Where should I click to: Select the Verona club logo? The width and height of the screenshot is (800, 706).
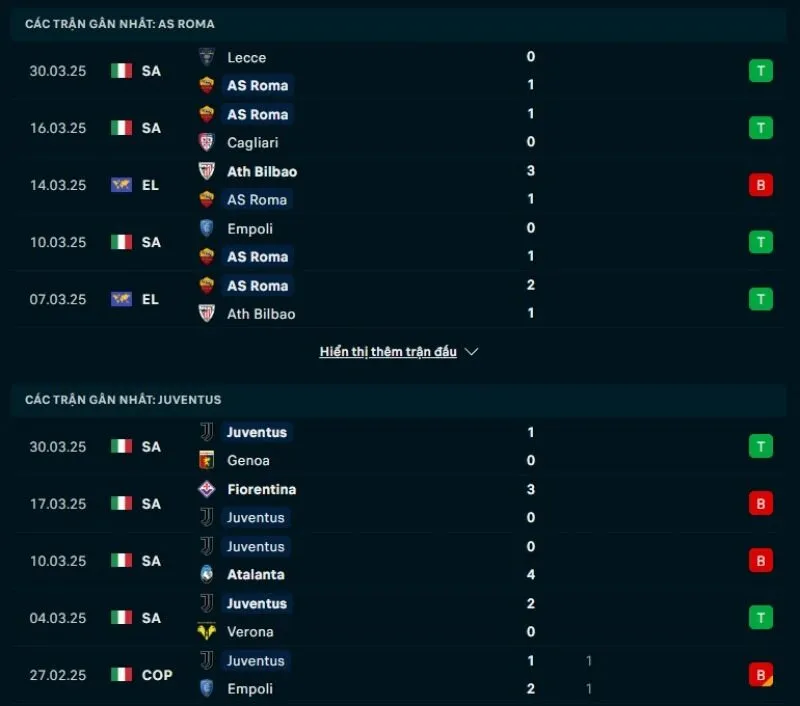(208, 631)
